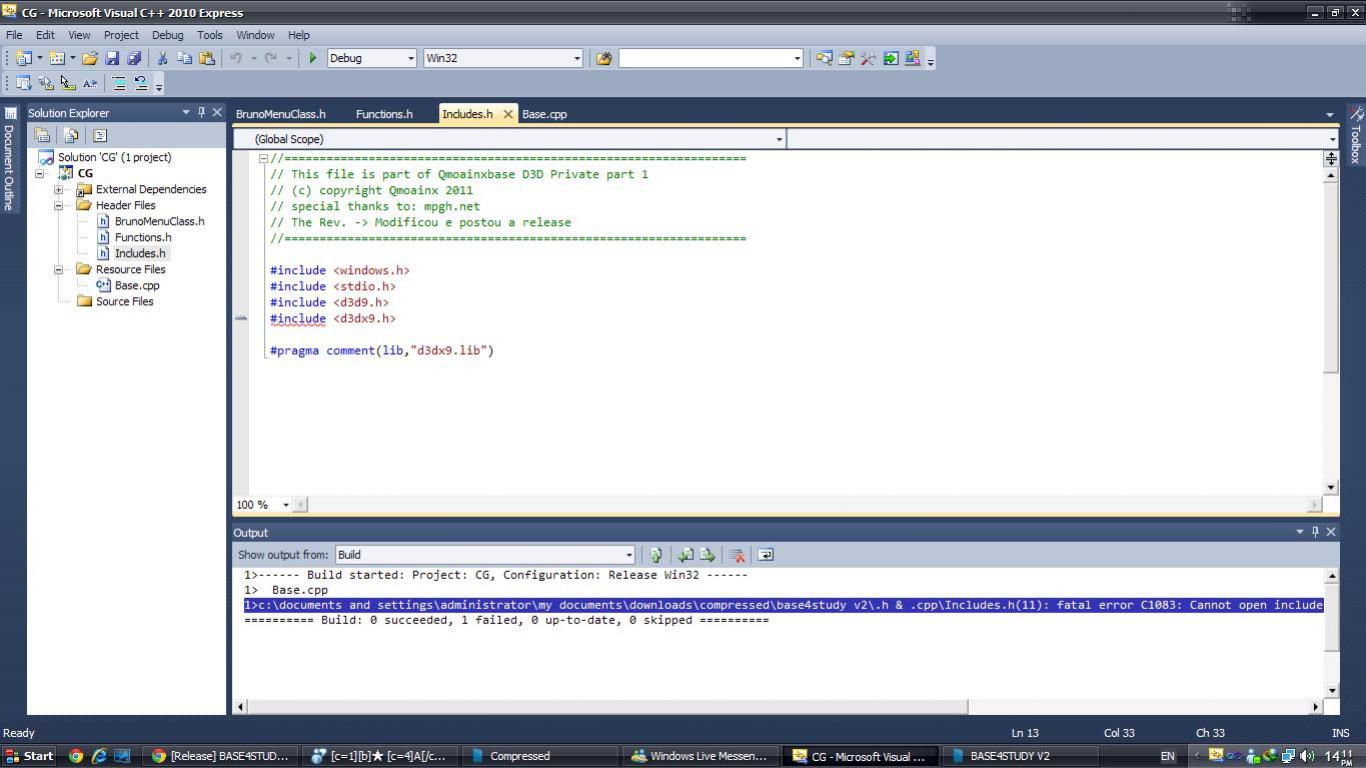
Task: Click the Output horizontal scrollbar
Action: coord(608,706)
